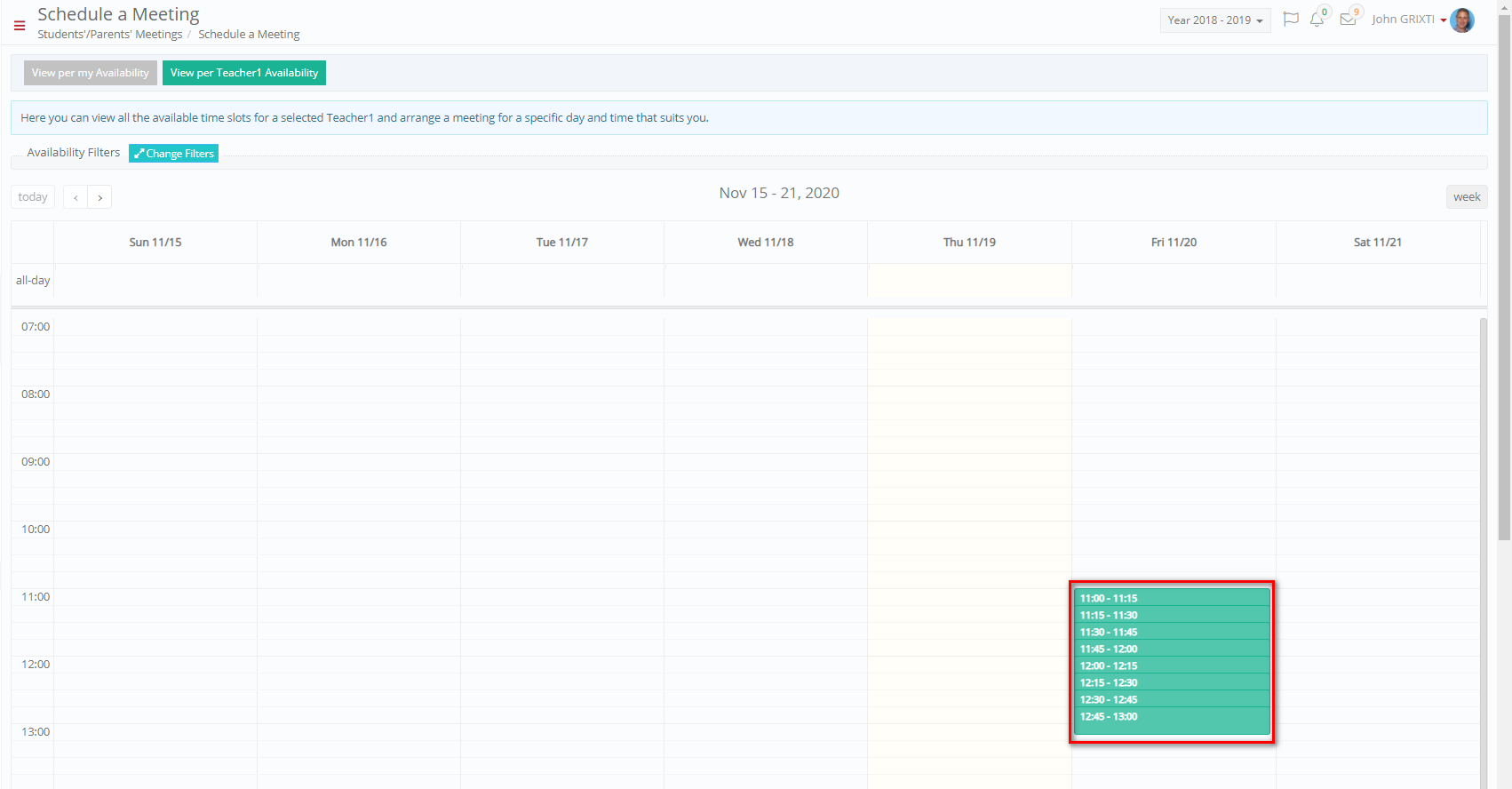Select the 11:15 - 11:30 slot
Viewport: 1512px width, 789px height.
point(1172,615)
